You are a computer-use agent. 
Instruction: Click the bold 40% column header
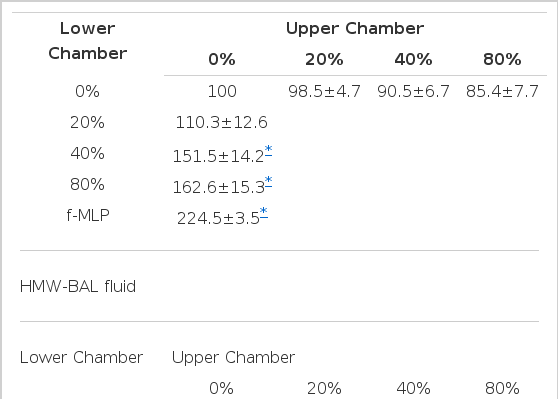pyautogui.click(x=413, y=59)
